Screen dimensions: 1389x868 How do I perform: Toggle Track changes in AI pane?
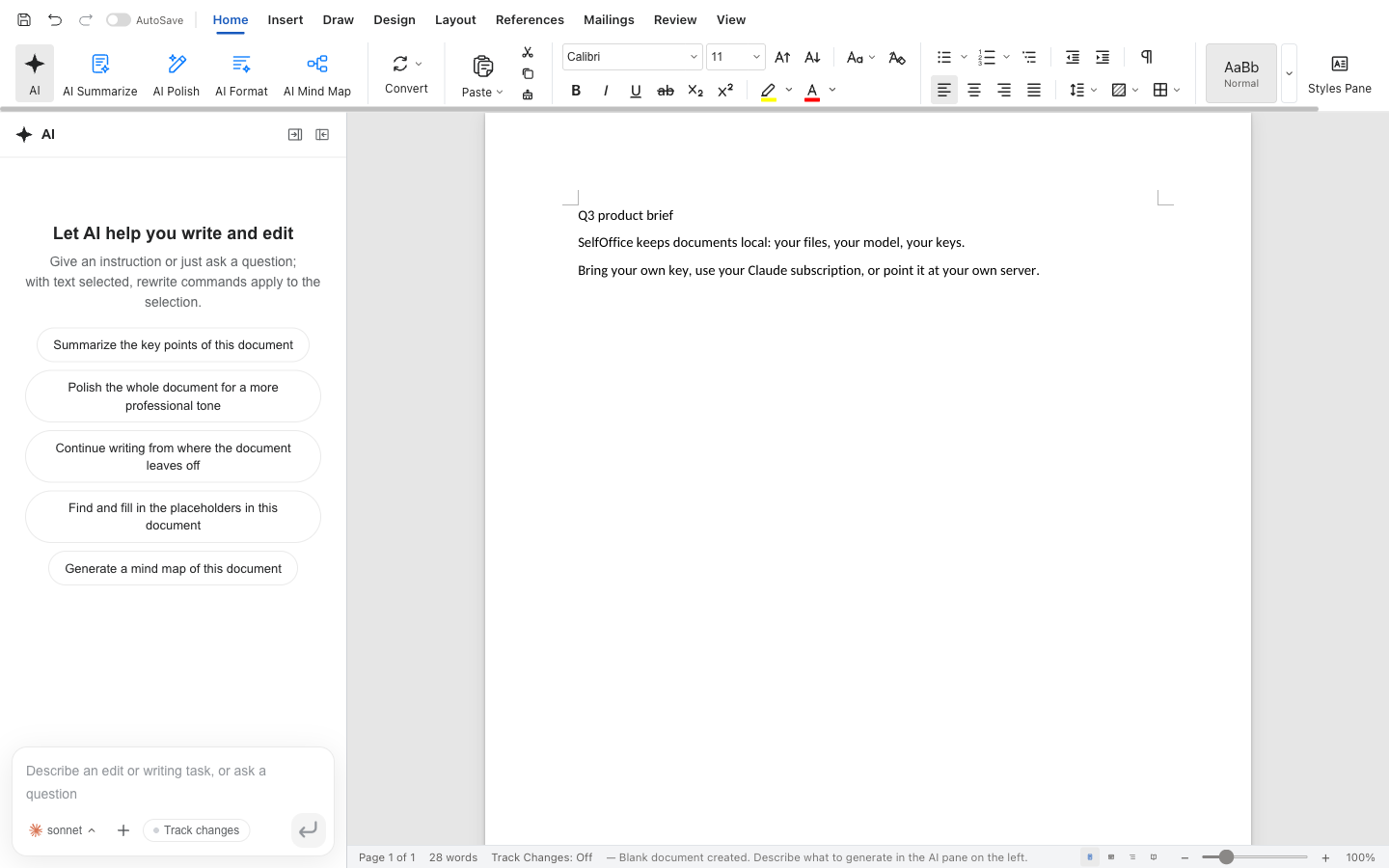(197, 830)
